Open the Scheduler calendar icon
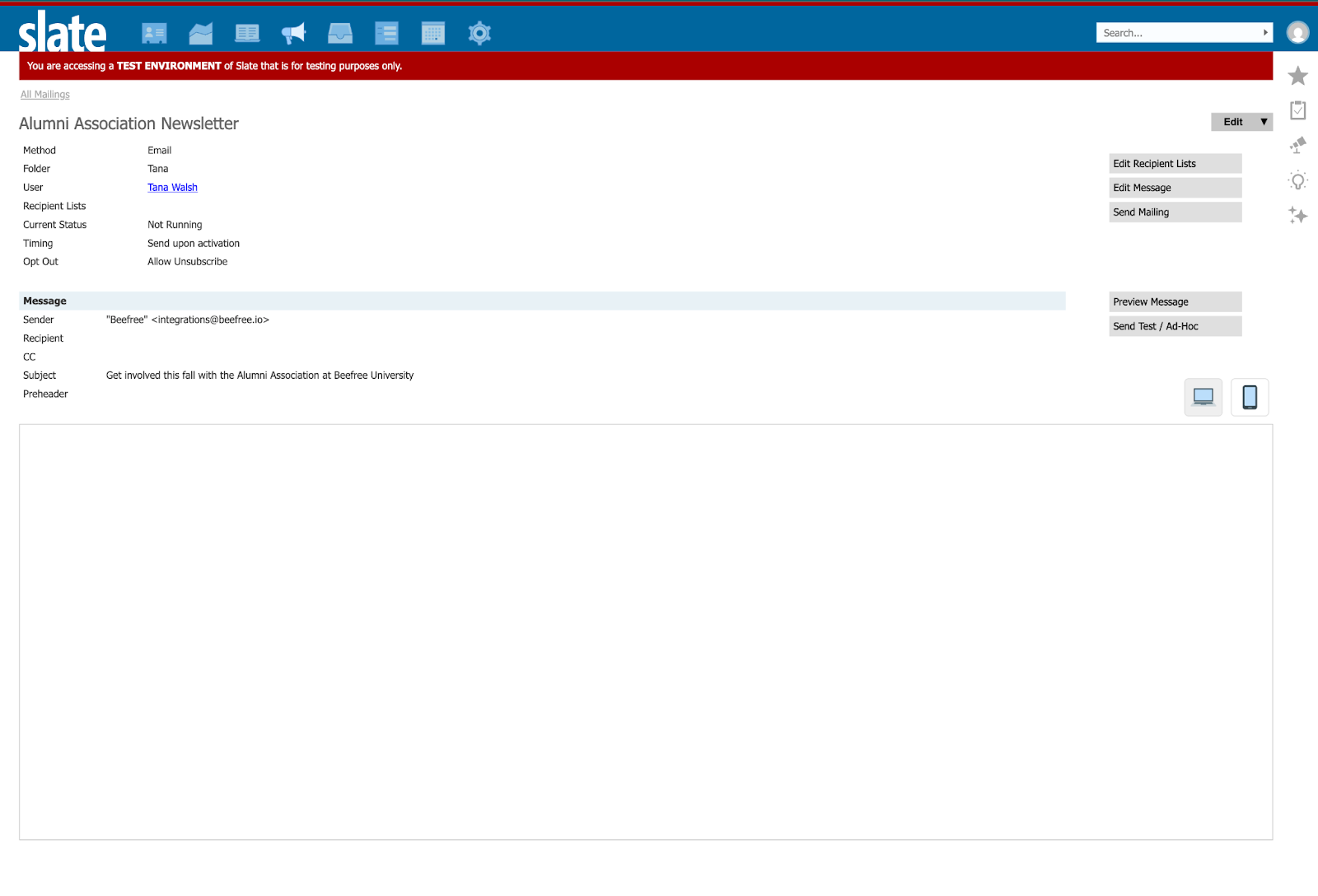 pyautogui.click(x=432, y=33)
